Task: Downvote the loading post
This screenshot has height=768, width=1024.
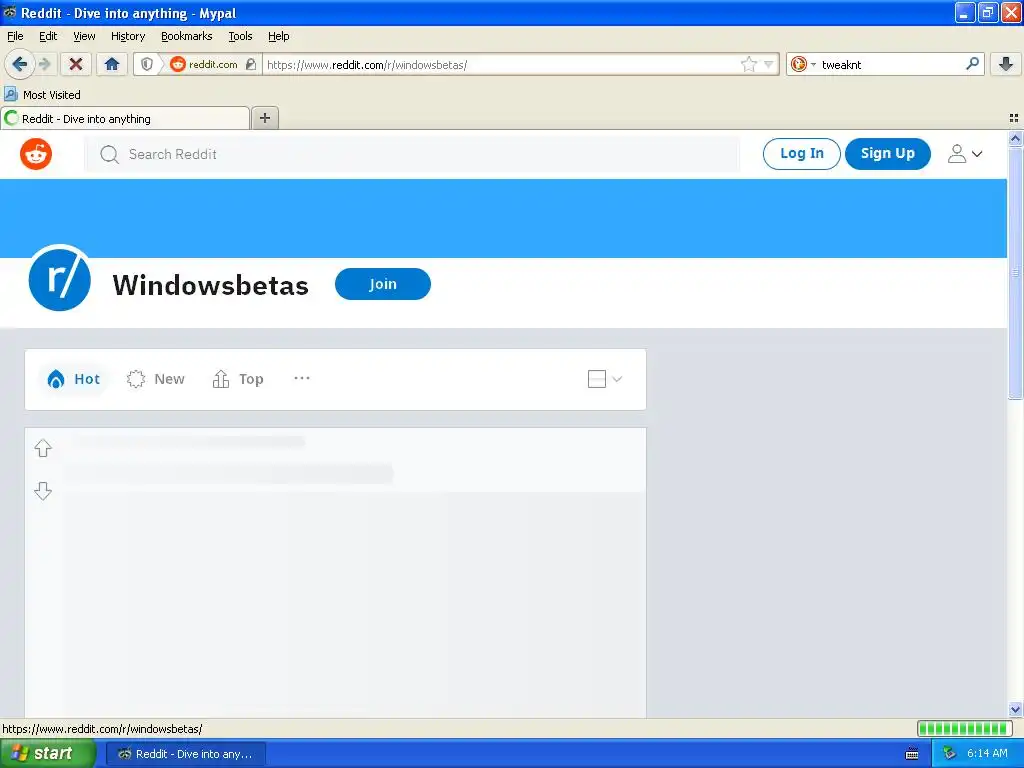Action: pos(43,490)
